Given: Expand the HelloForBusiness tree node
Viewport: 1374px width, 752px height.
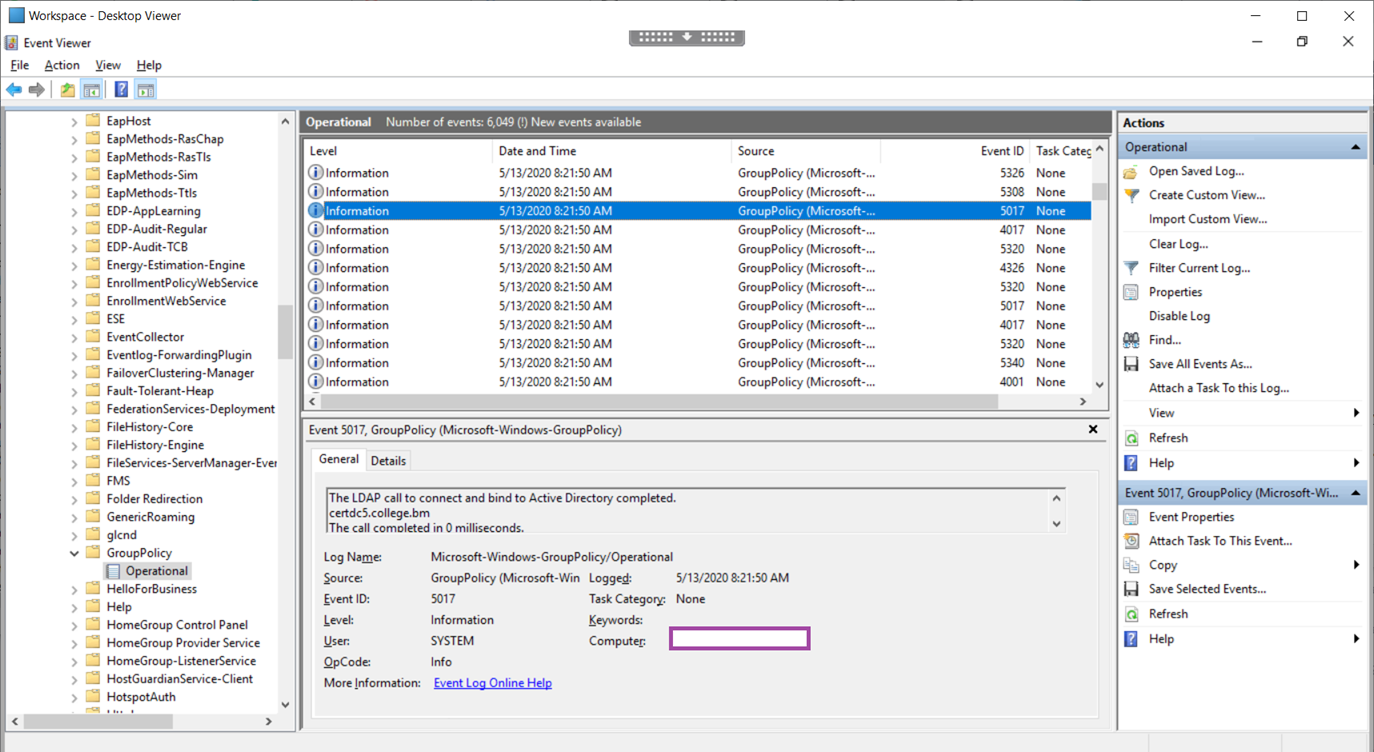Looking at the screenshot, I should (x=74, y=589).
